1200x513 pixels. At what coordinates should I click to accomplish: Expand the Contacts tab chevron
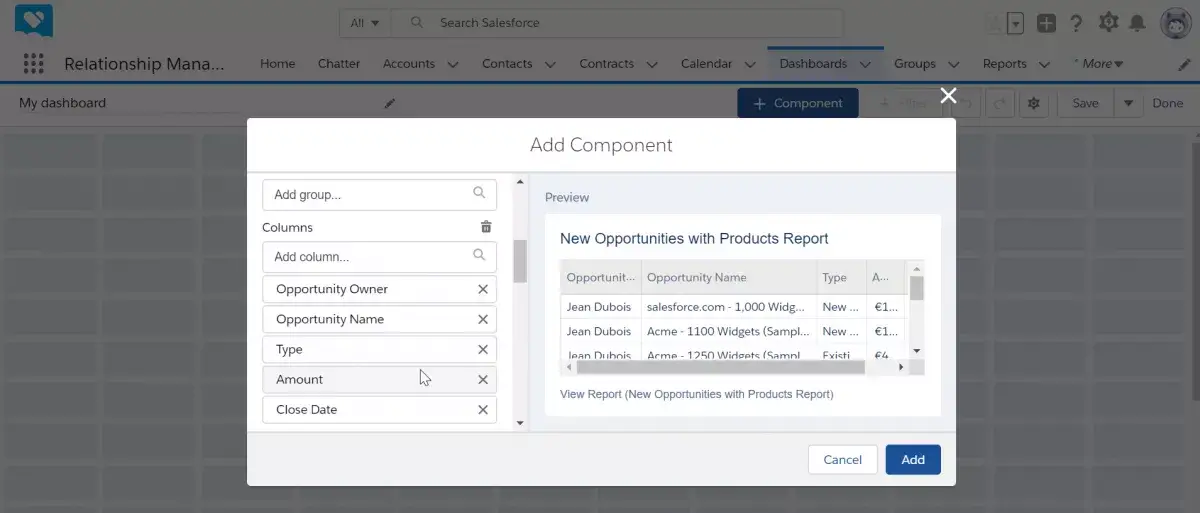[550, 64]
